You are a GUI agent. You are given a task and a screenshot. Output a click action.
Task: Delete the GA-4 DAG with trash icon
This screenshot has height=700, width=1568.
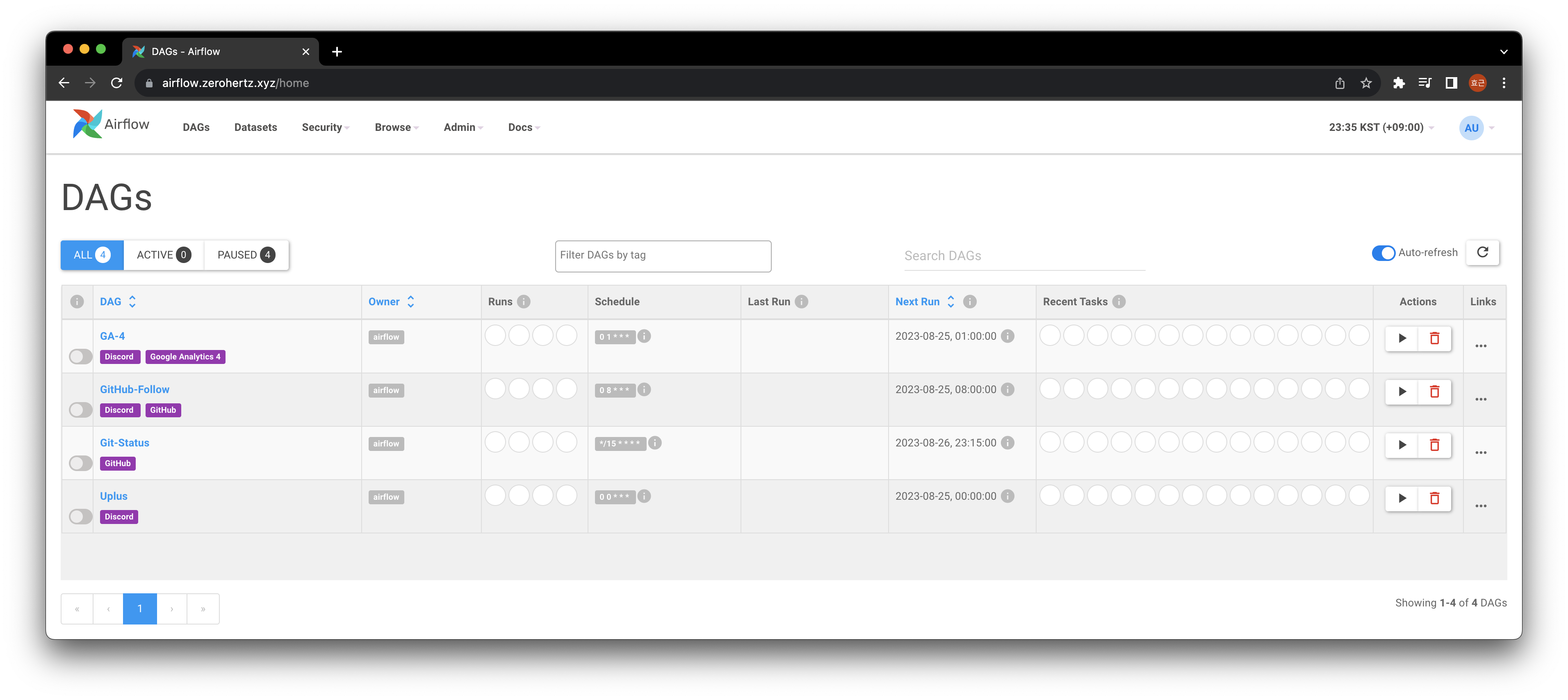click(x=1434, y=338)
